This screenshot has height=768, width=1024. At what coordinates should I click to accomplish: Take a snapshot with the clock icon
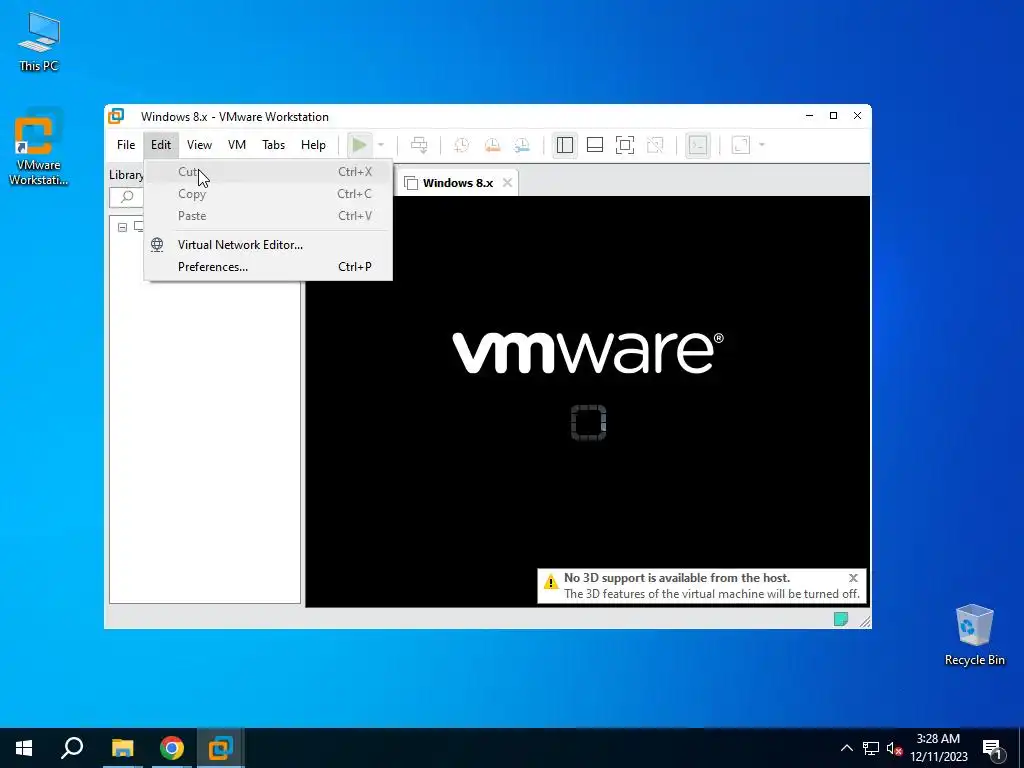[x=462, y=145]
